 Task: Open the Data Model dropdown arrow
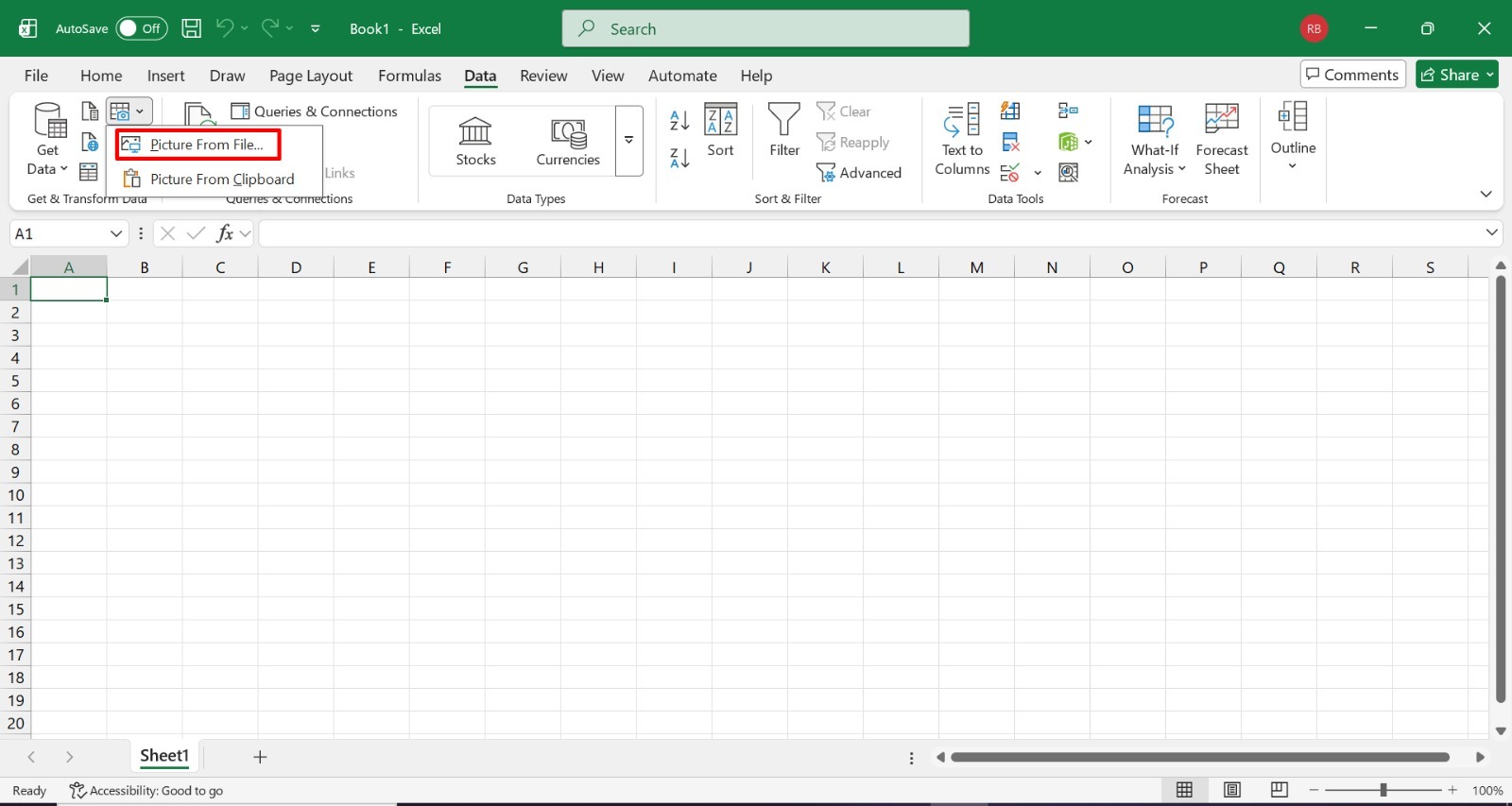1089,143
